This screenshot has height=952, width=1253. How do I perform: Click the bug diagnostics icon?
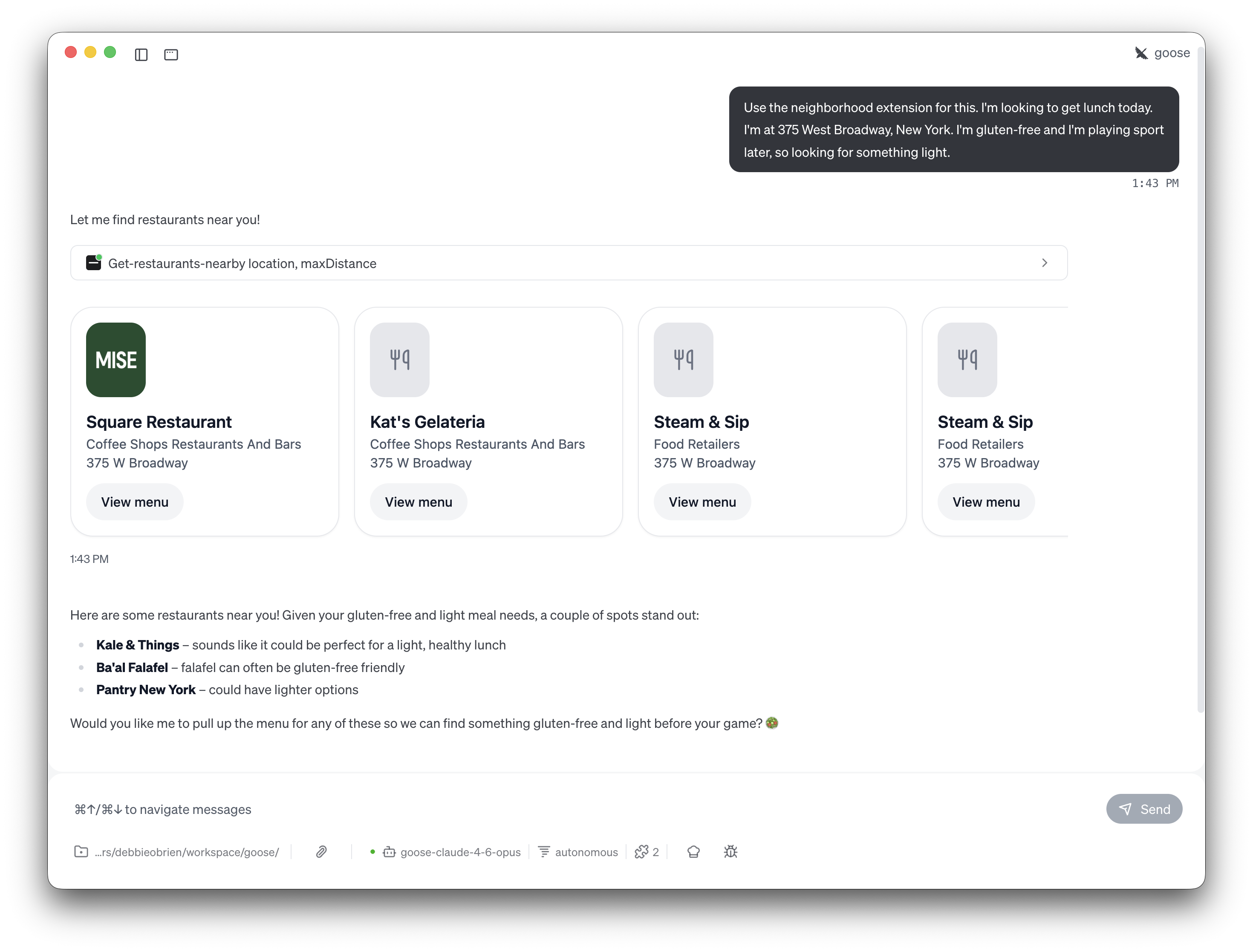730,852
